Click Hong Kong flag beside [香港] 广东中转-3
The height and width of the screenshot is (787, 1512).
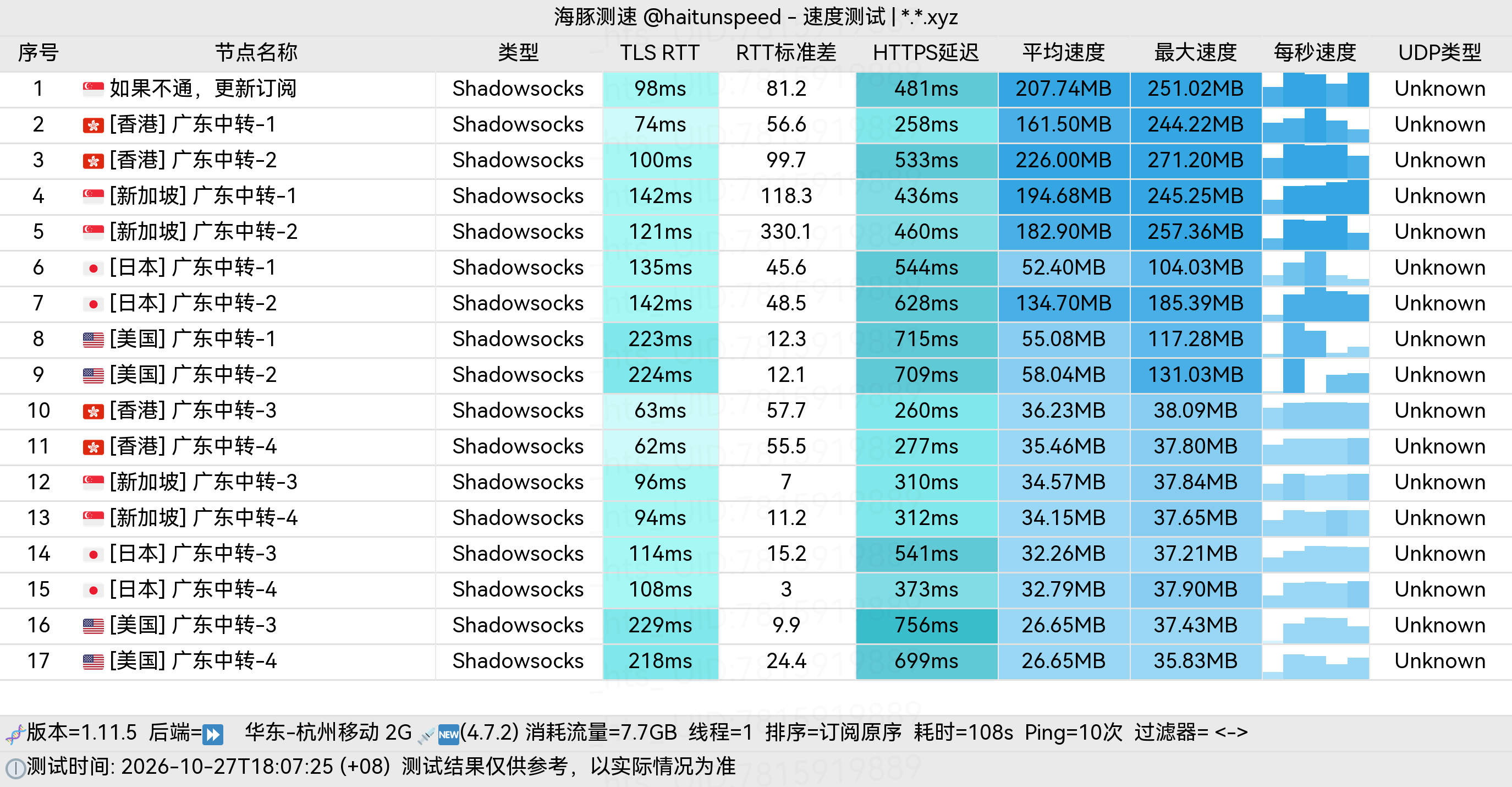pyautogui.click(x=94, y=412)
